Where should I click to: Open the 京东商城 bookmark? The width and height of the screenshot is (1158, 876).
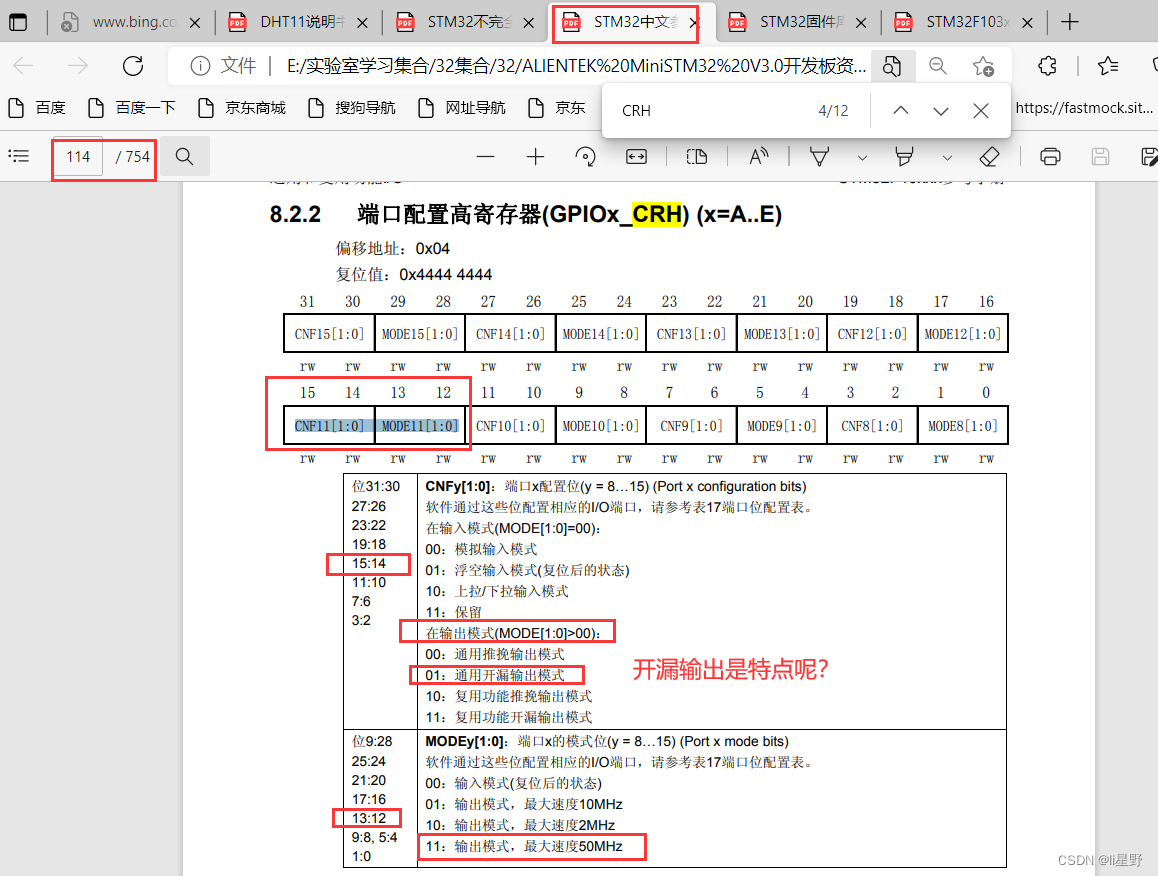242,107
